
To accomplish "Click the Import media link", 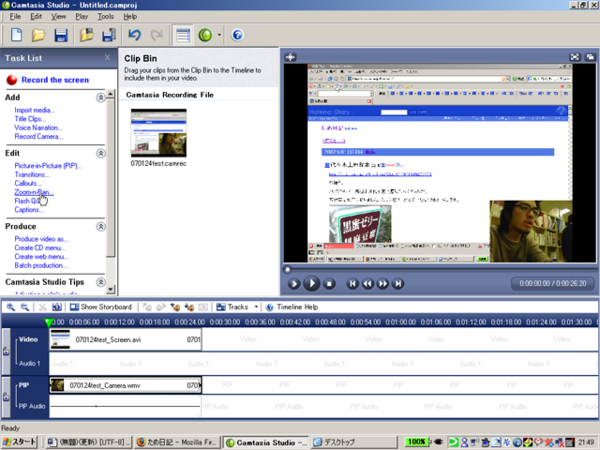I will 34,110.
